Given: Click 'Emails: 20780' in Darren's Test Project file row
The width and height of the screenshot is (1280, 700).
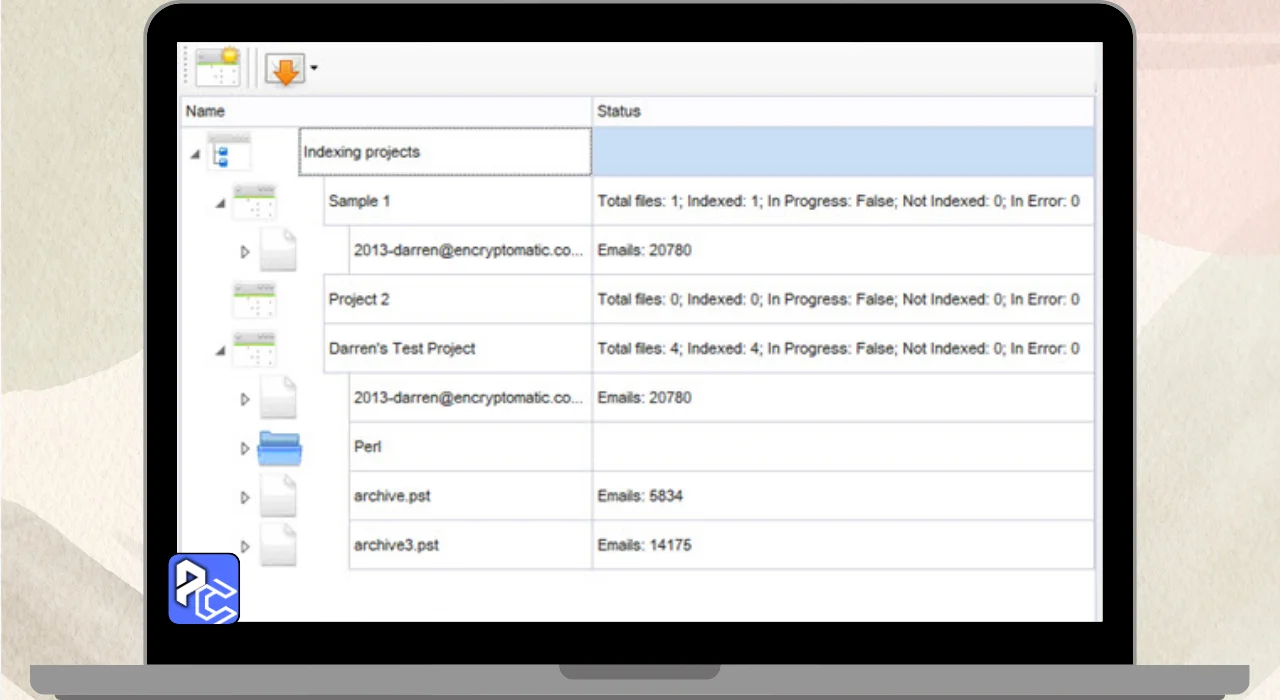Looking at the screenshot, I should click(x=644, y=397).
